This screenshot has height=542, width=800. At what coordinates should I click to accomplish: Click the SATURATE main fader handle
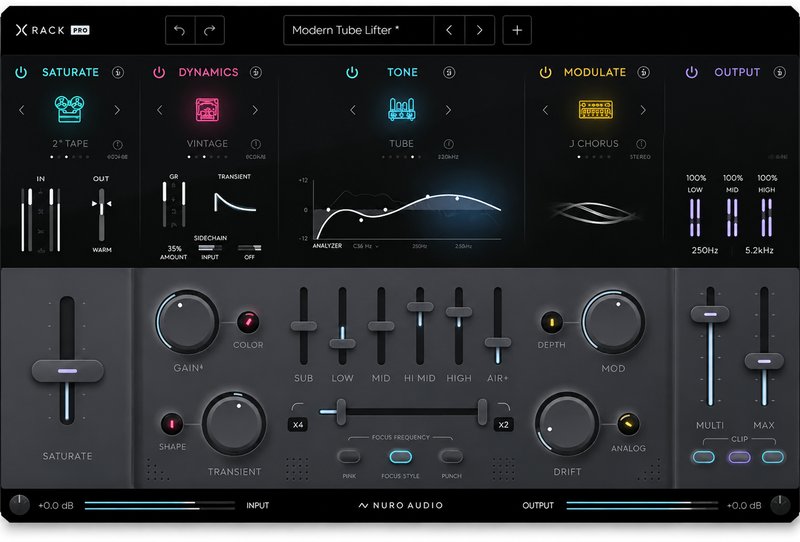pos(67,371)
